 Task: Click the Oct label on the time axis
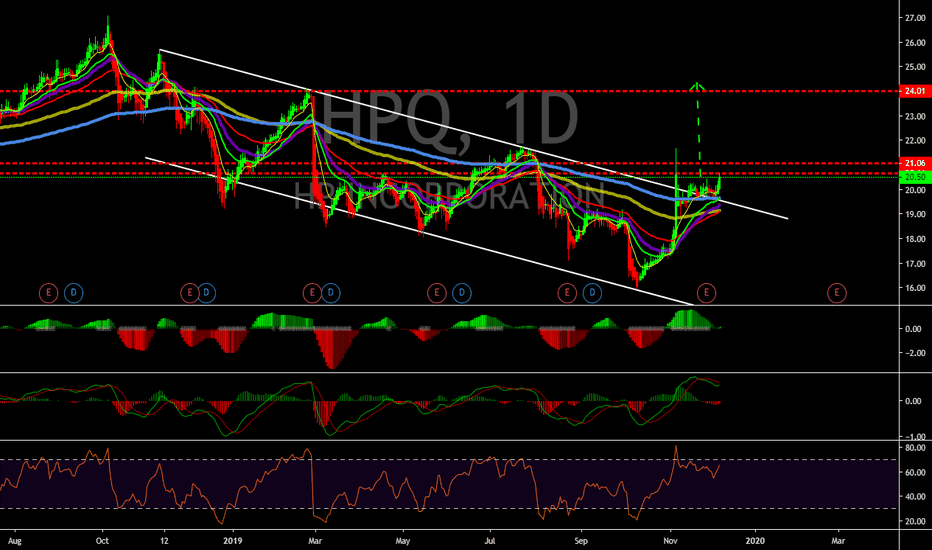point(102,541)
